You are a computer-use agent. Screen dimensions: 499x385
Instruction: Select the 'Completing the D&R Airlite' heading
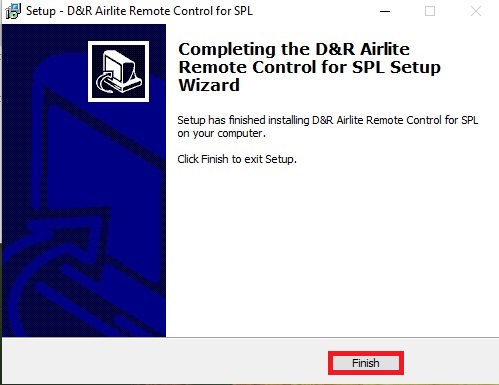294,49
